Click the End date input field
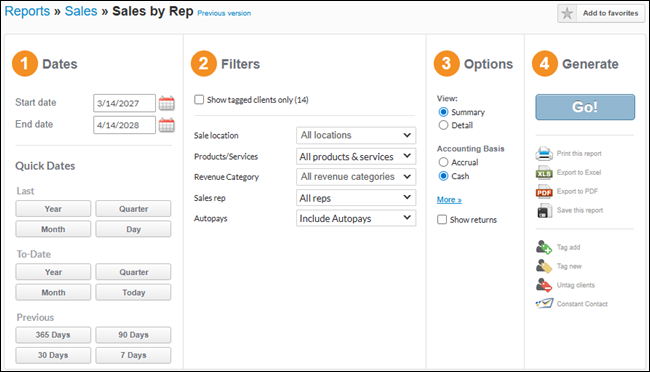Viewport: 650px width, 372px height. [x=124, y=125]
